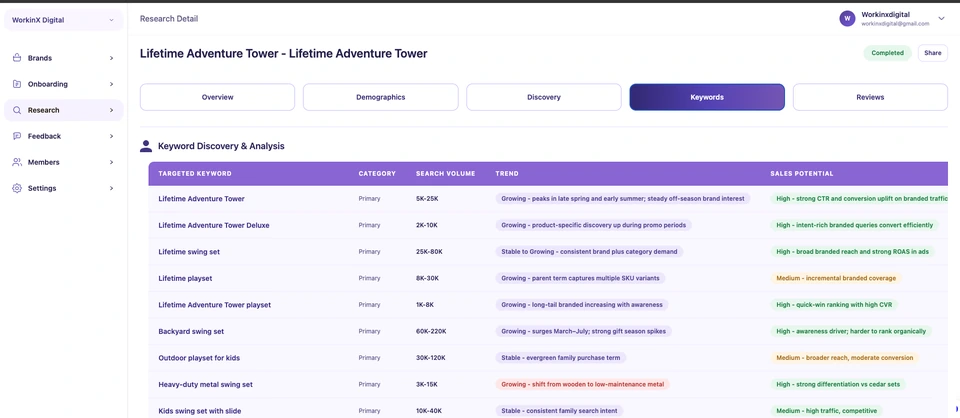The height and width of the screenshot is (418, 960).
Task: Click the Research Detail breadcrumb text
Action: pos(169,19)
